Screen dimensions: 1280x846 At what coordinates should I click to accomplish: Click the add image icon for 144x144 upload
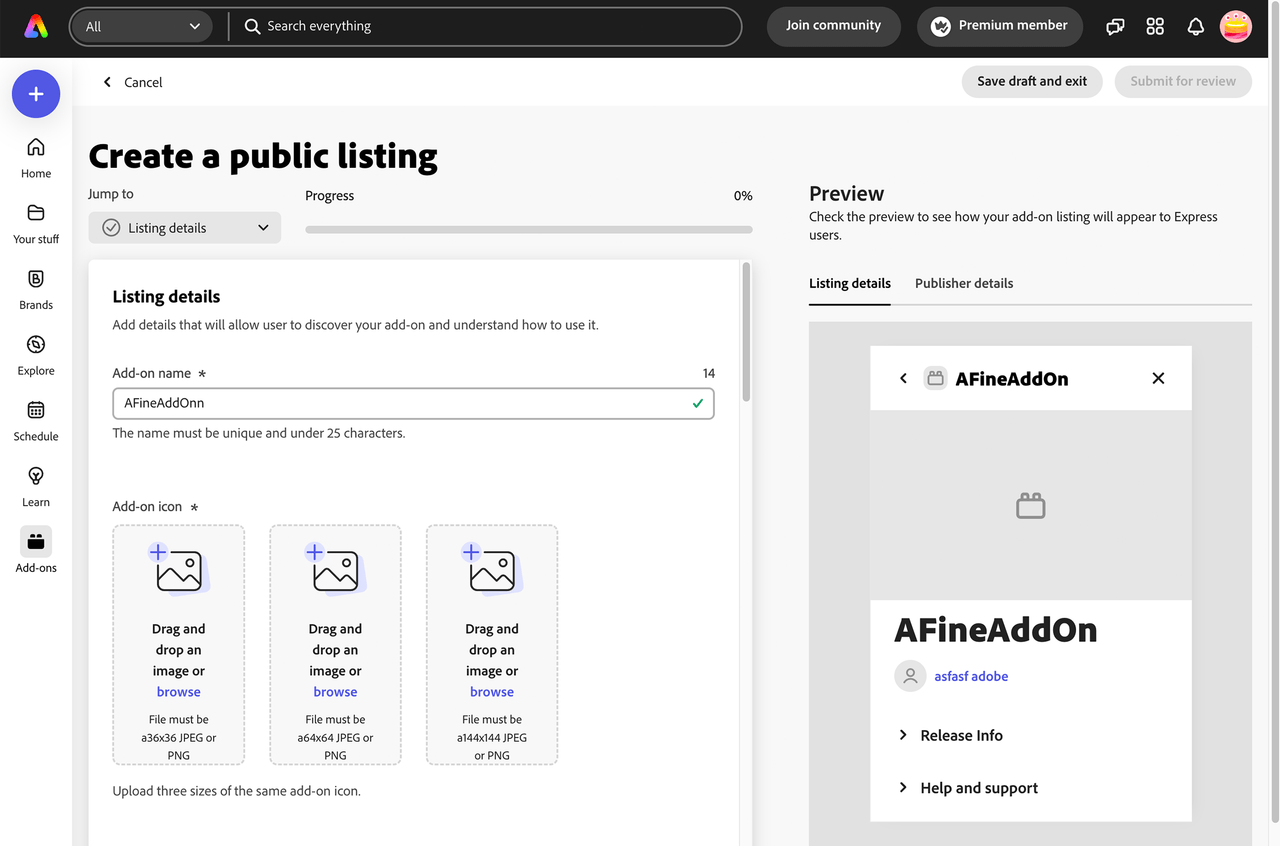click(x=492, y=569)
